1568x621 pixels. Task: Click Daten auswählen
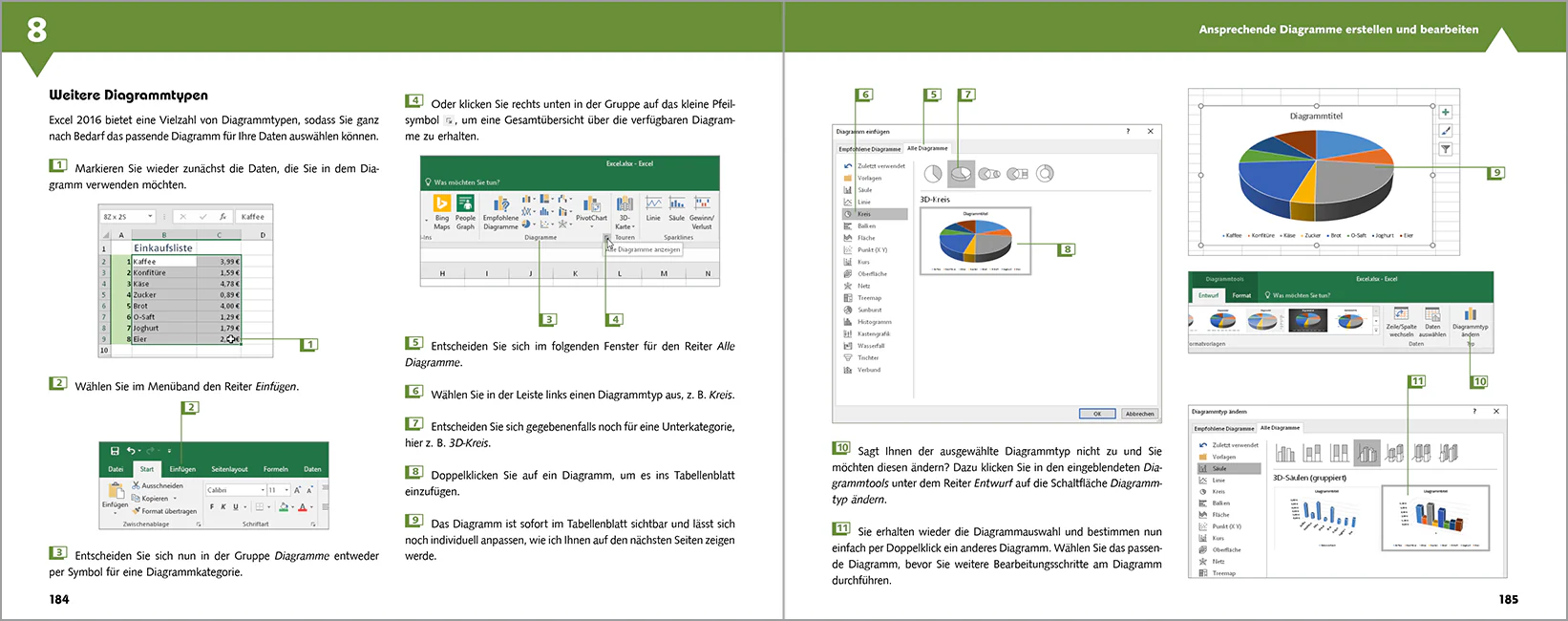[x=1432, y=322]
